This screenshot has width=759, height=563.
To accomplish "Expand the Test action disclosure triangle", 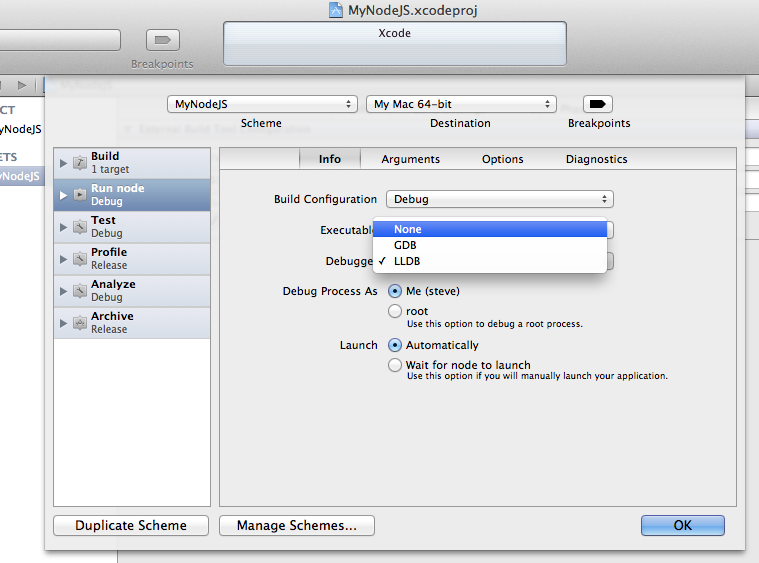I will click(63, 227).
